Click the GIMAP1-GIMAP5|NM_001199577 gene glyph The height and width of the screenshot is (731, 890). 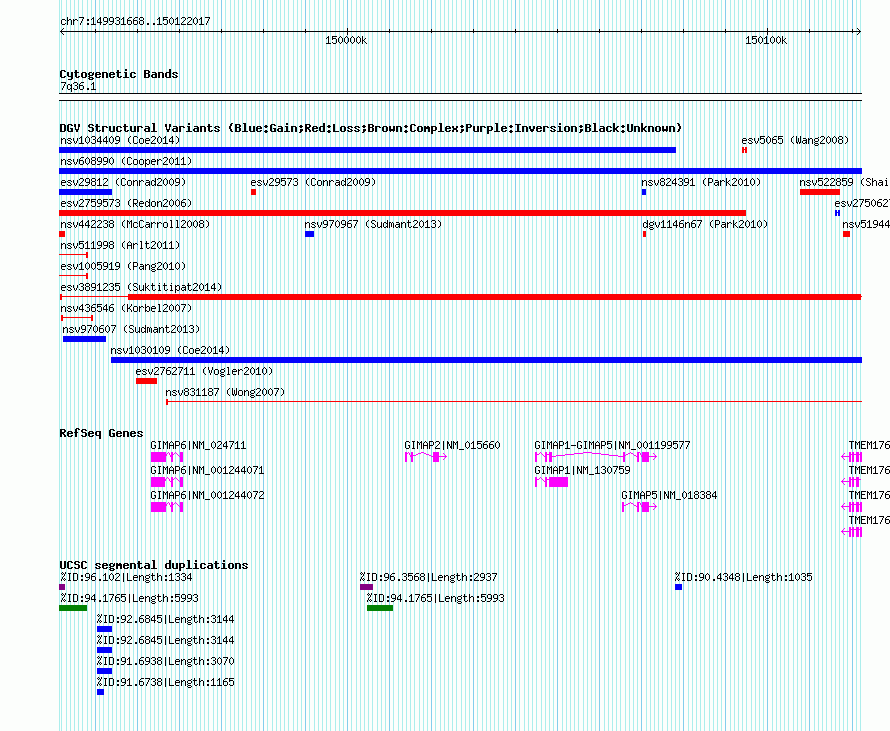click(x=596, y=457)
